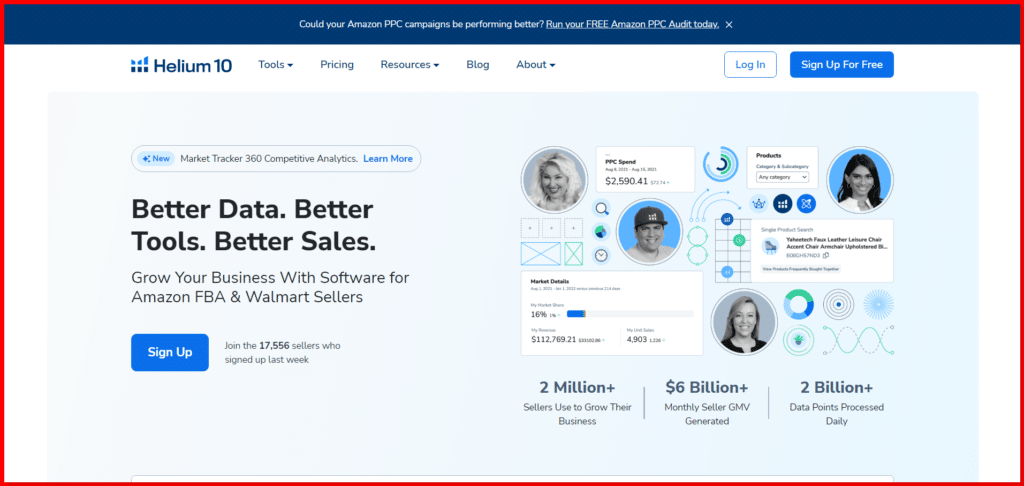This screenshot has height=486, width=1024.
Task: Click the man with cap portrait
Action: 648,232
